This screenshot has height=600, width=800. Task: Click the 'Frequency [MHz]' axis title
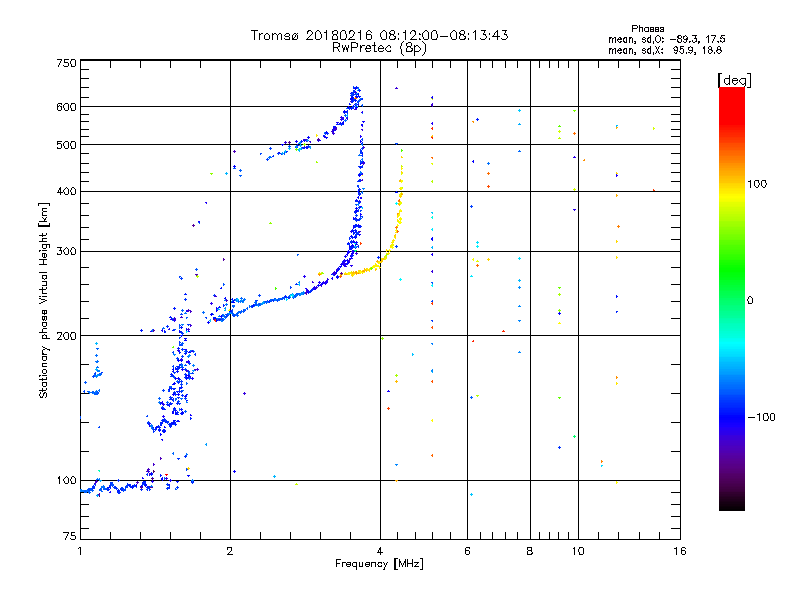tap(379, 564)
